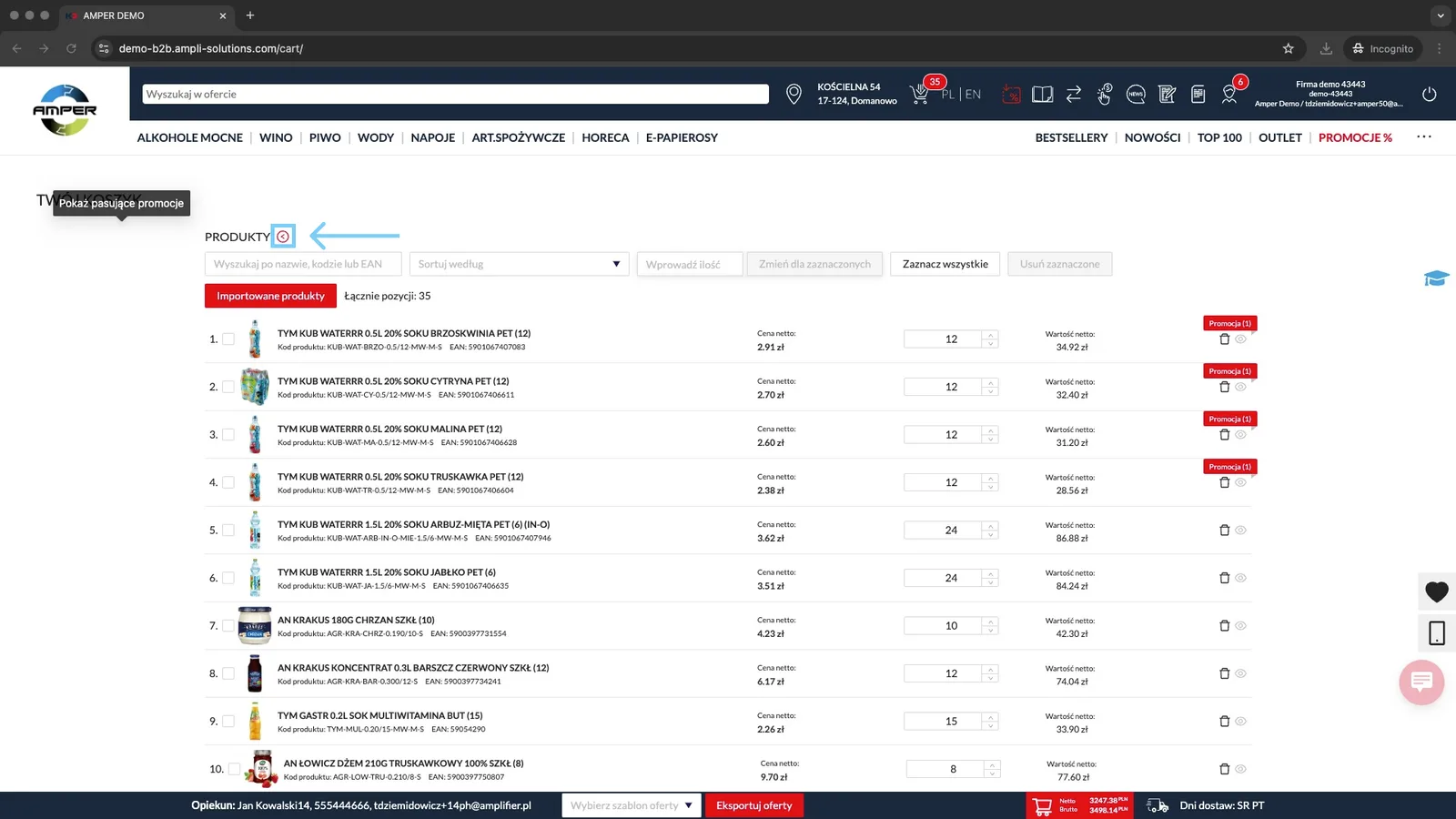Toggle eye icon for CYTRYNA product row
The width and height of the screenshot is (1456, 819).
click(1240, 387)
